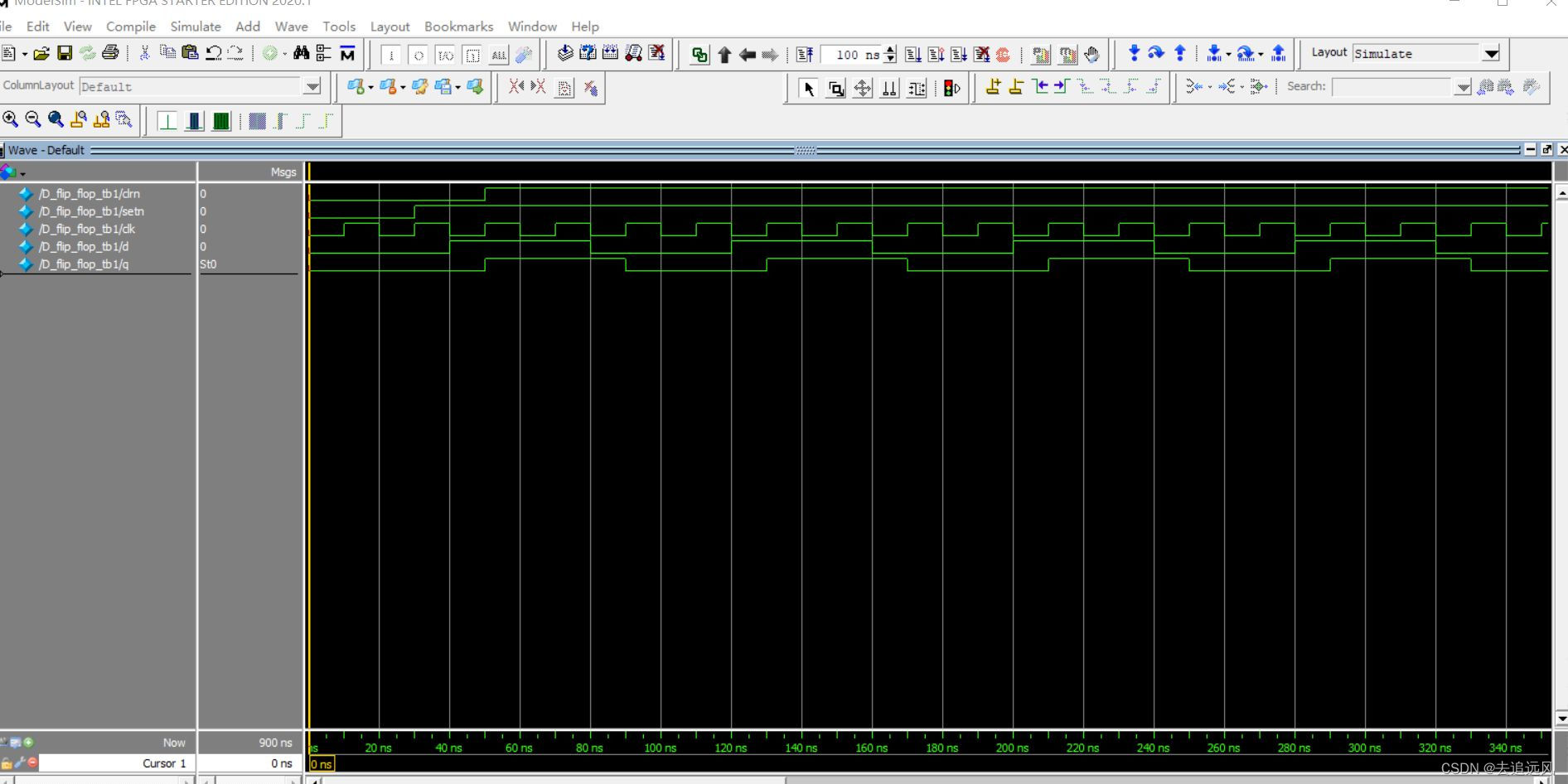This screenshot has width=1568, height=784.
Task: Click the hand icon in the simulate toolbar
Action: (x=1092, y=55)
